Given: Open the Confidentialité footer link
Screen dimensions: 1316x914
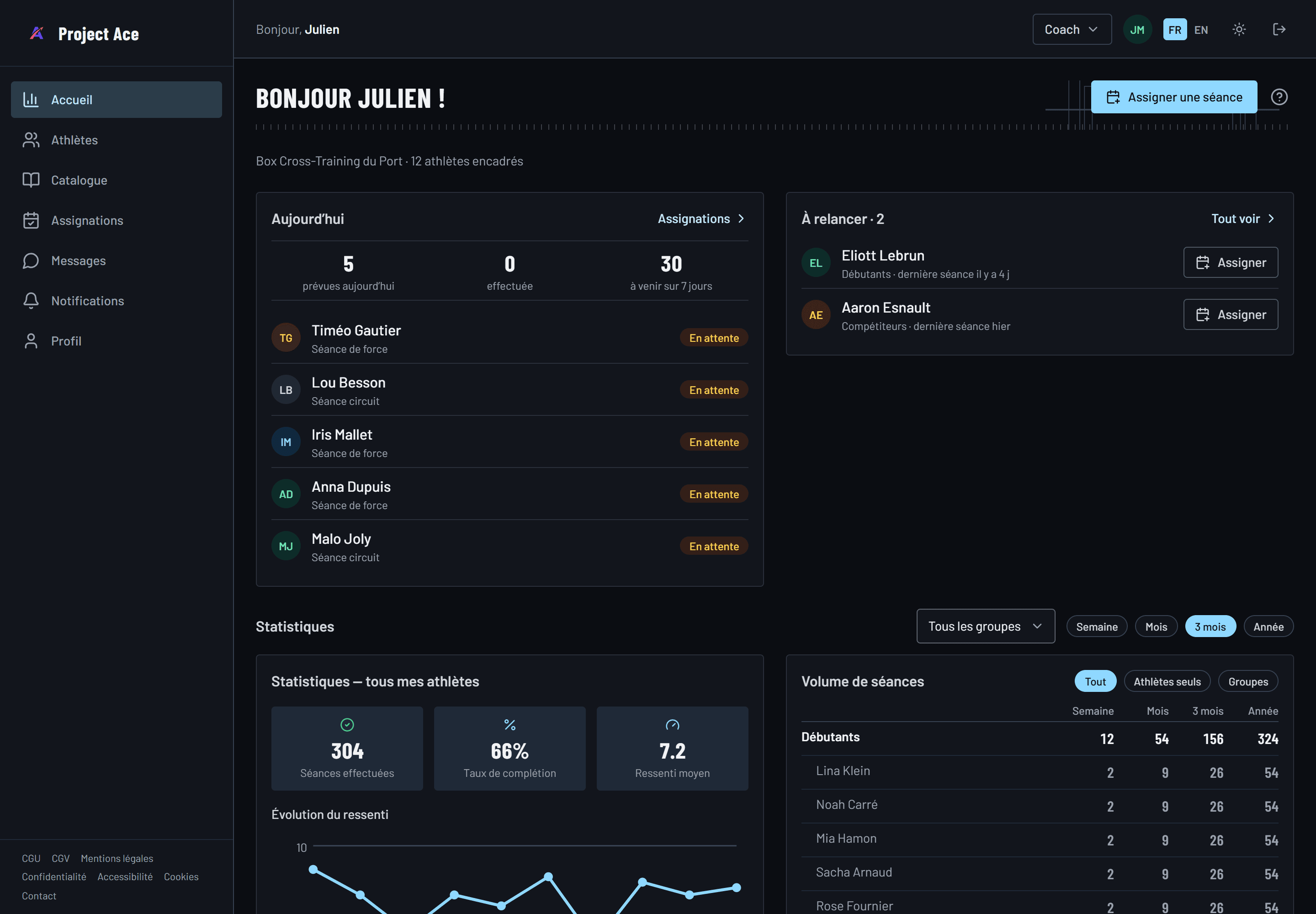Looking at the screenshot, I should (54, 876).
